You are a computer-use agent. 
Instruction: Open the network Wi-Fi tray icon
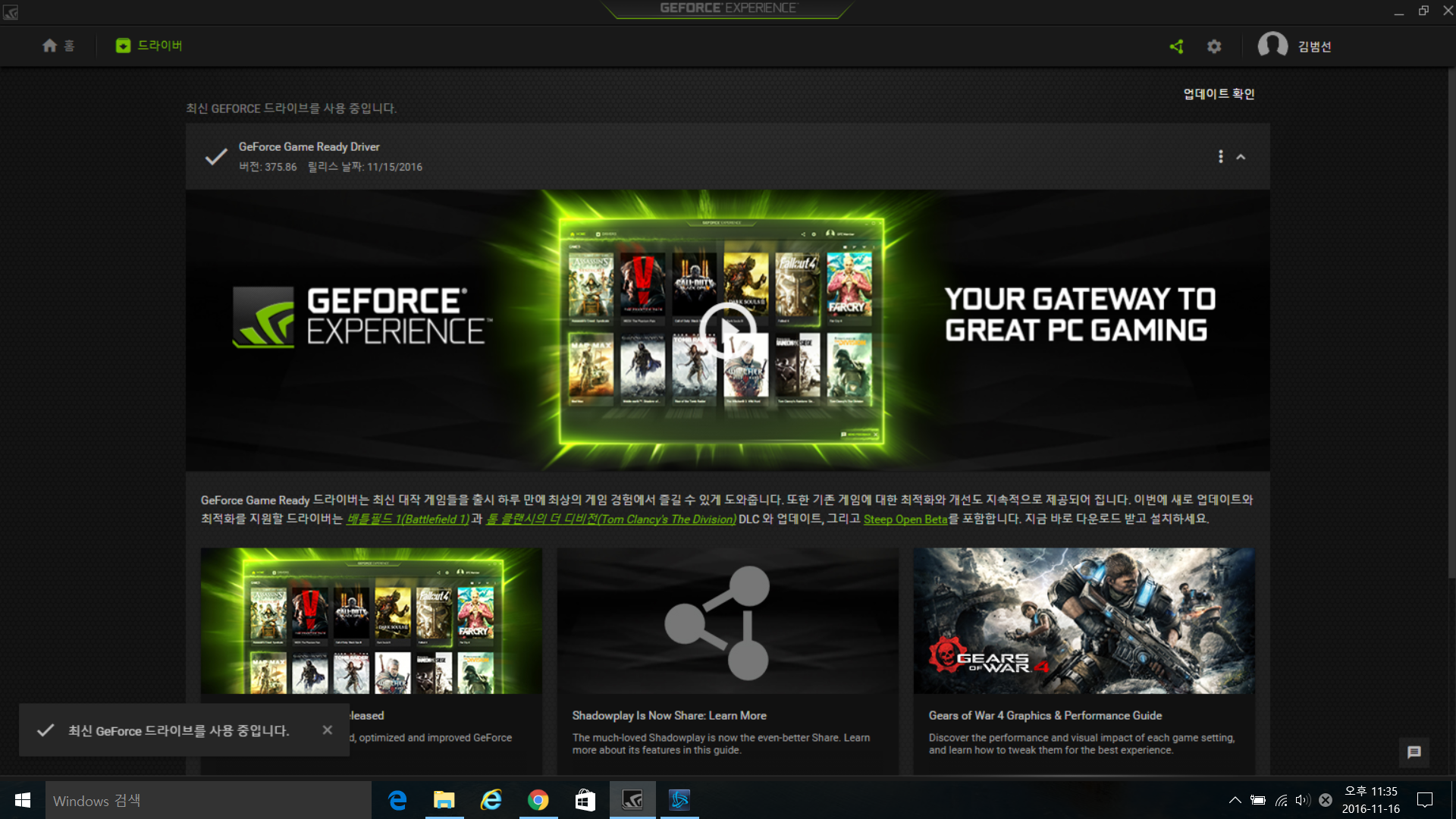(x=1281, y=800)
